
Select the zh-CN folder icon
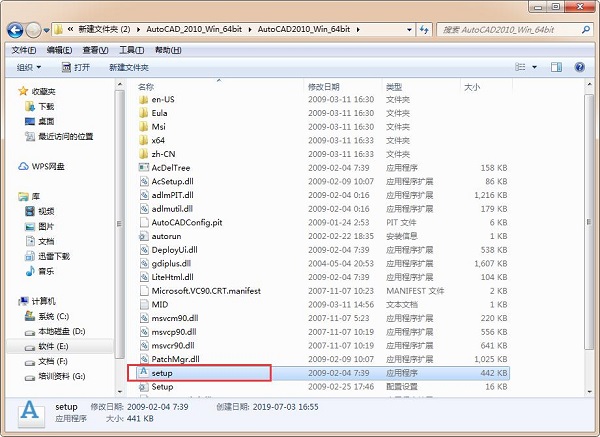coord(143,154)
